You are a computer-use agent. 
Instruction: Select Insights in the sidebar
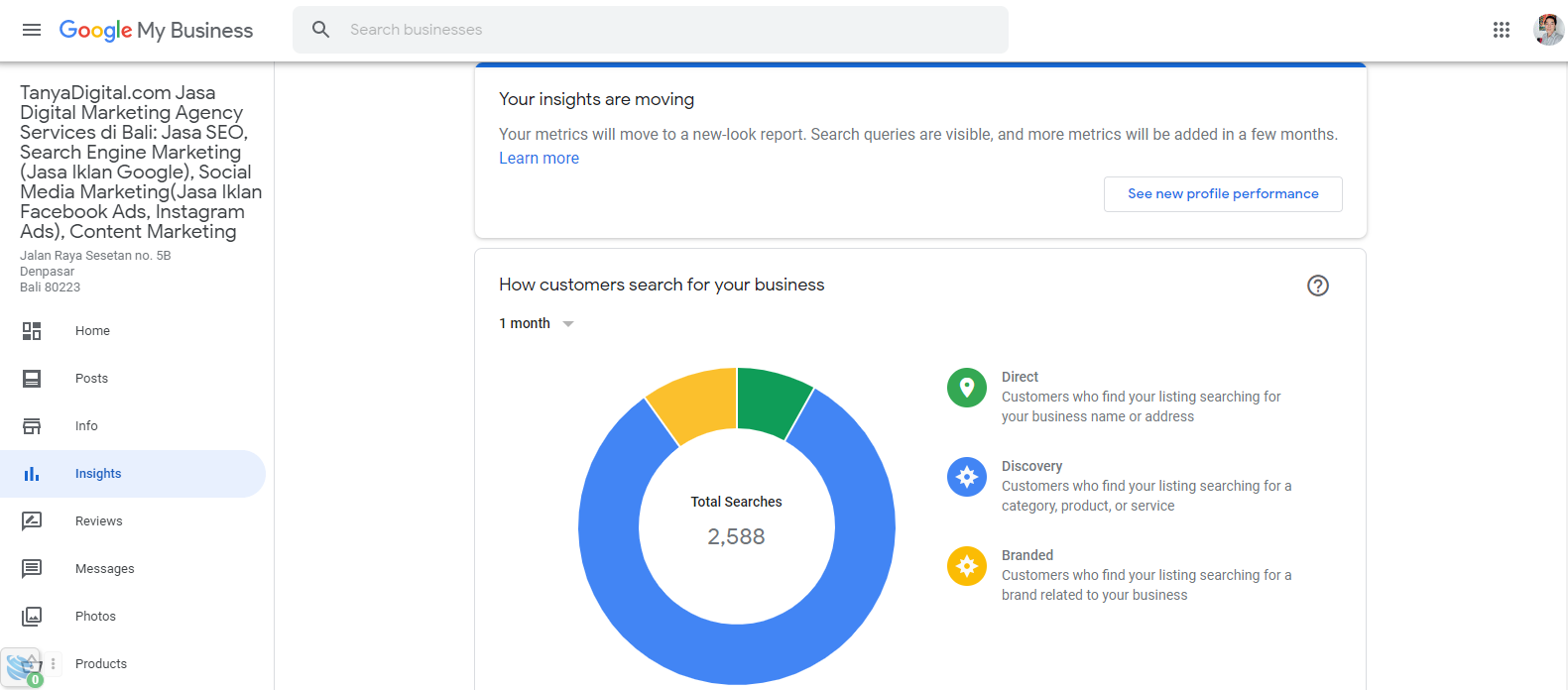tap(133, 474)
